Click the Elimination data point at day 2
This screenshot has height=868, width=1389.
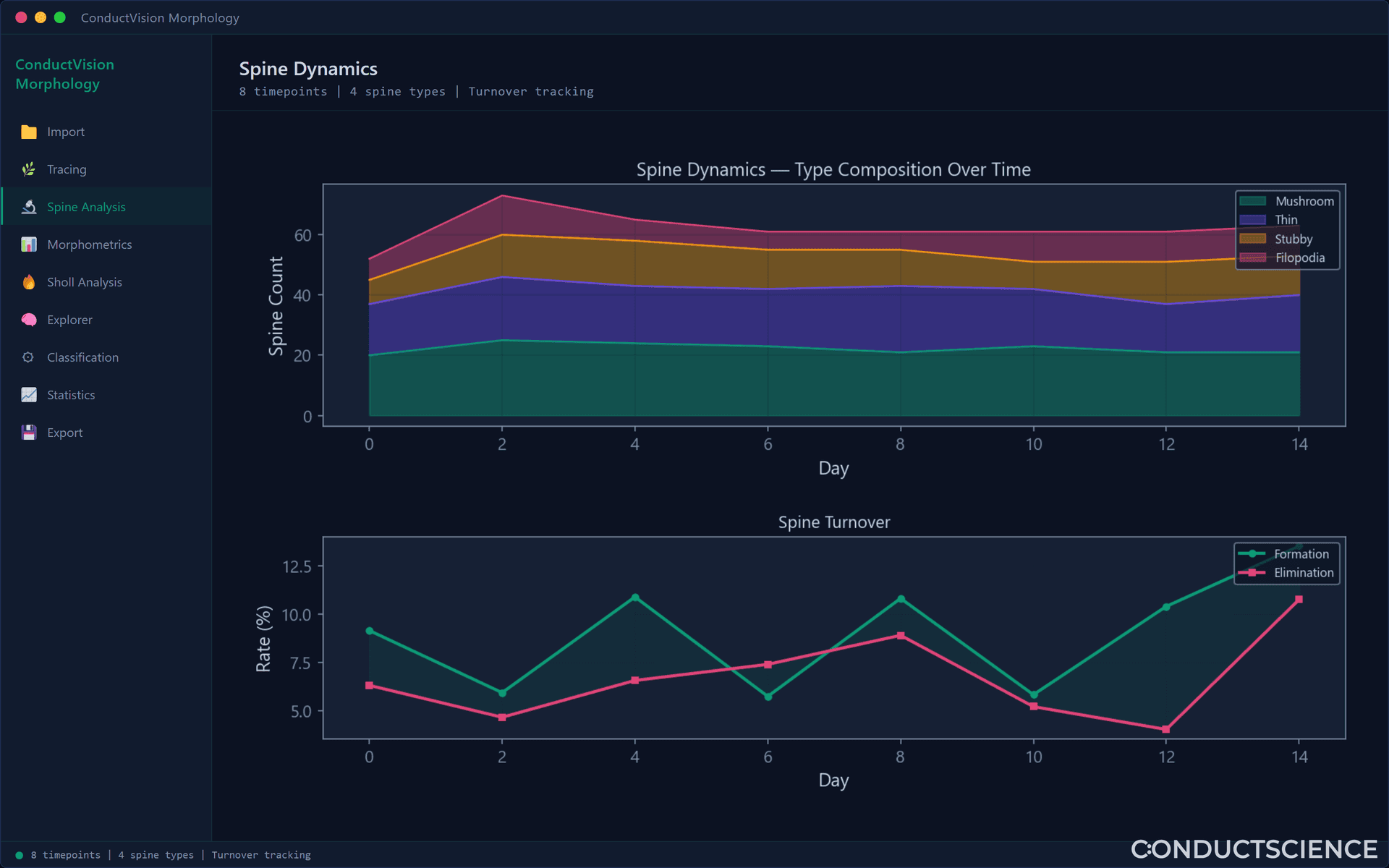click(x=502, y=718)
